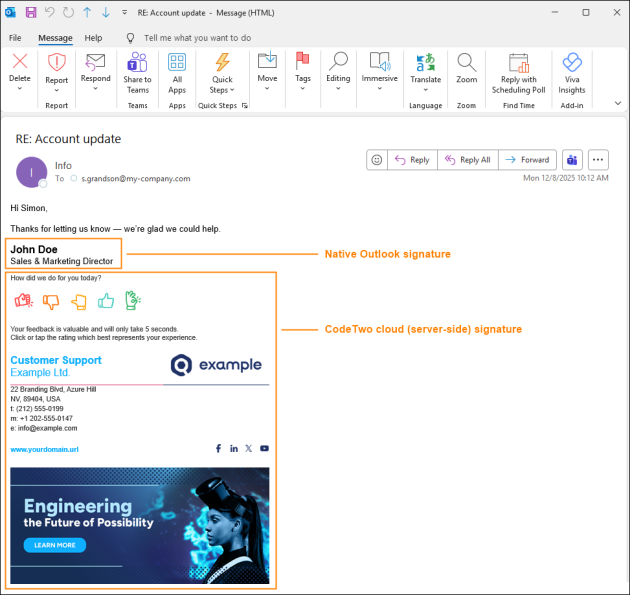Click the example company logo
This screenshot has width=630, height=595.
216,365
